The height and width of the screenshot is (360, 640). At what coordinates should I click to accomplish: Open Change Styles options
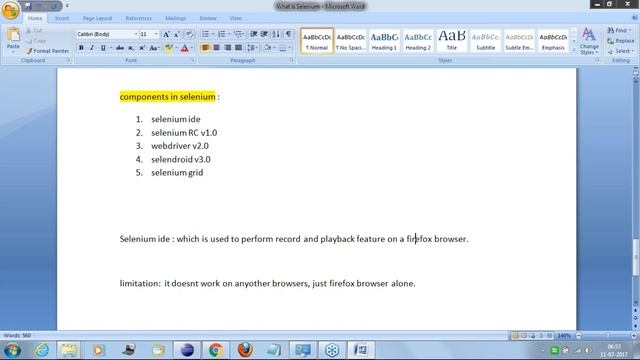[x=589, y=41]
